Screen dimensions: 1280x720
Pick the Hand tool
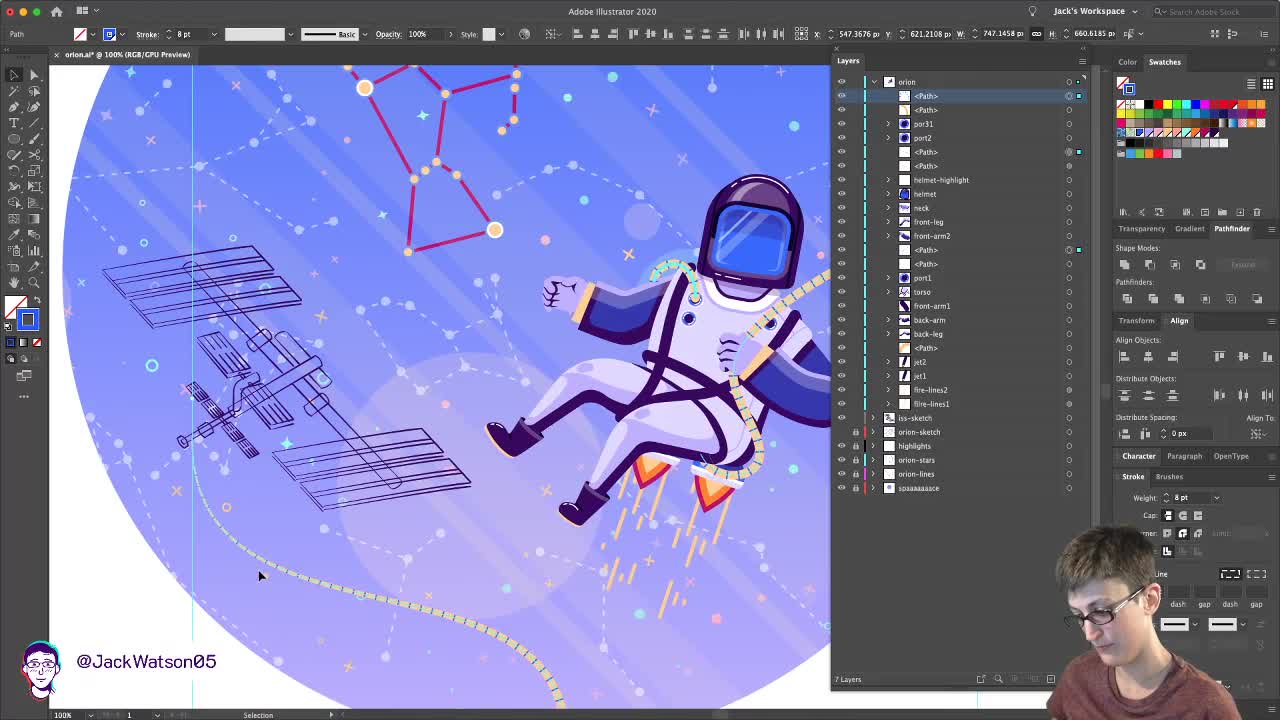(x=14, y=283)
